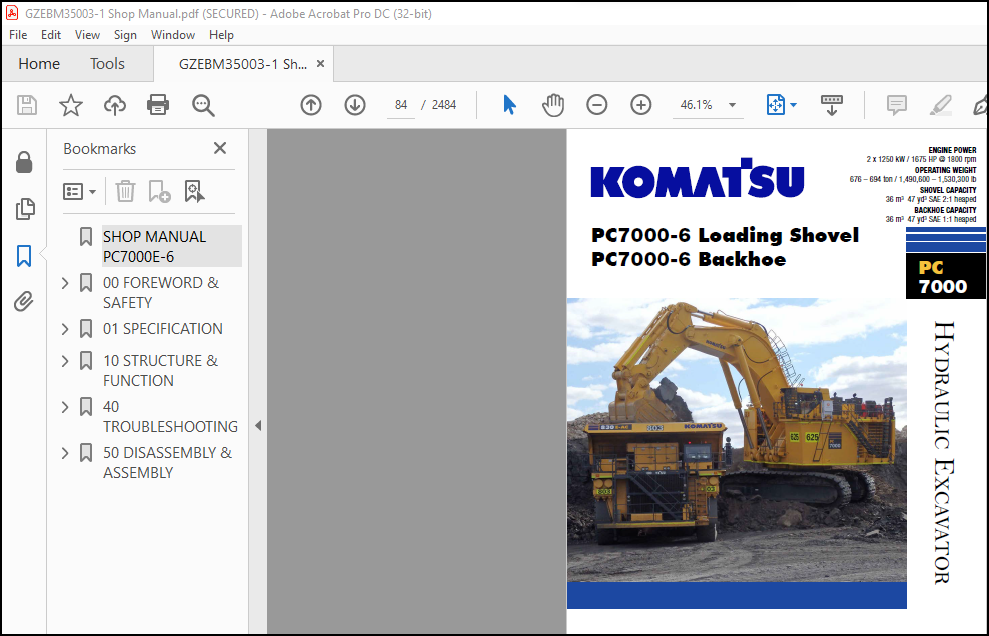Click the Fit page view icon
Screen dimensions: 989x636
775,105
